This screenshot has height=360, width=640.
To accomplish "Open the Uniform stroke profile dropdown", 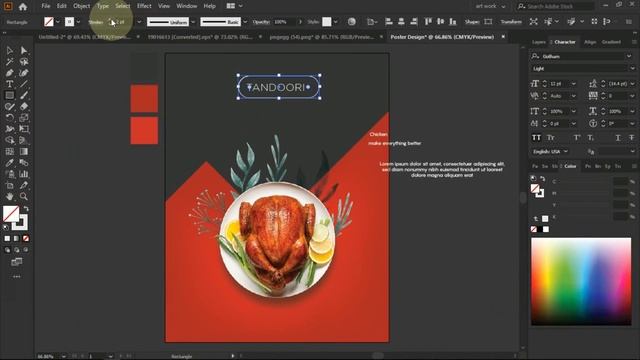I will coord(193,22).
